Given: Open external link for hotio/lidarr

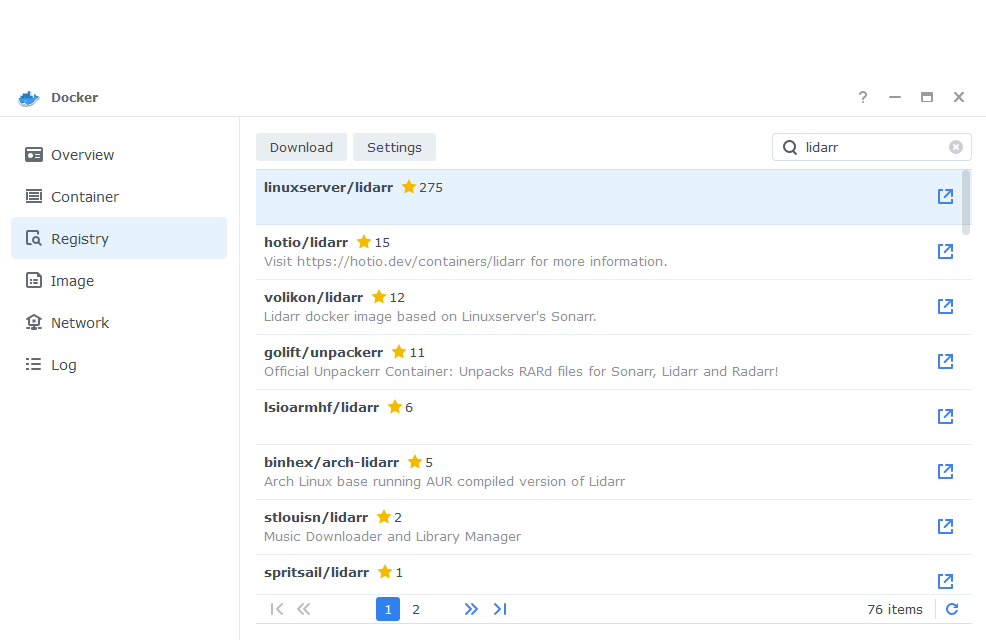Looking at the screenshot, I should coord(945,251).
